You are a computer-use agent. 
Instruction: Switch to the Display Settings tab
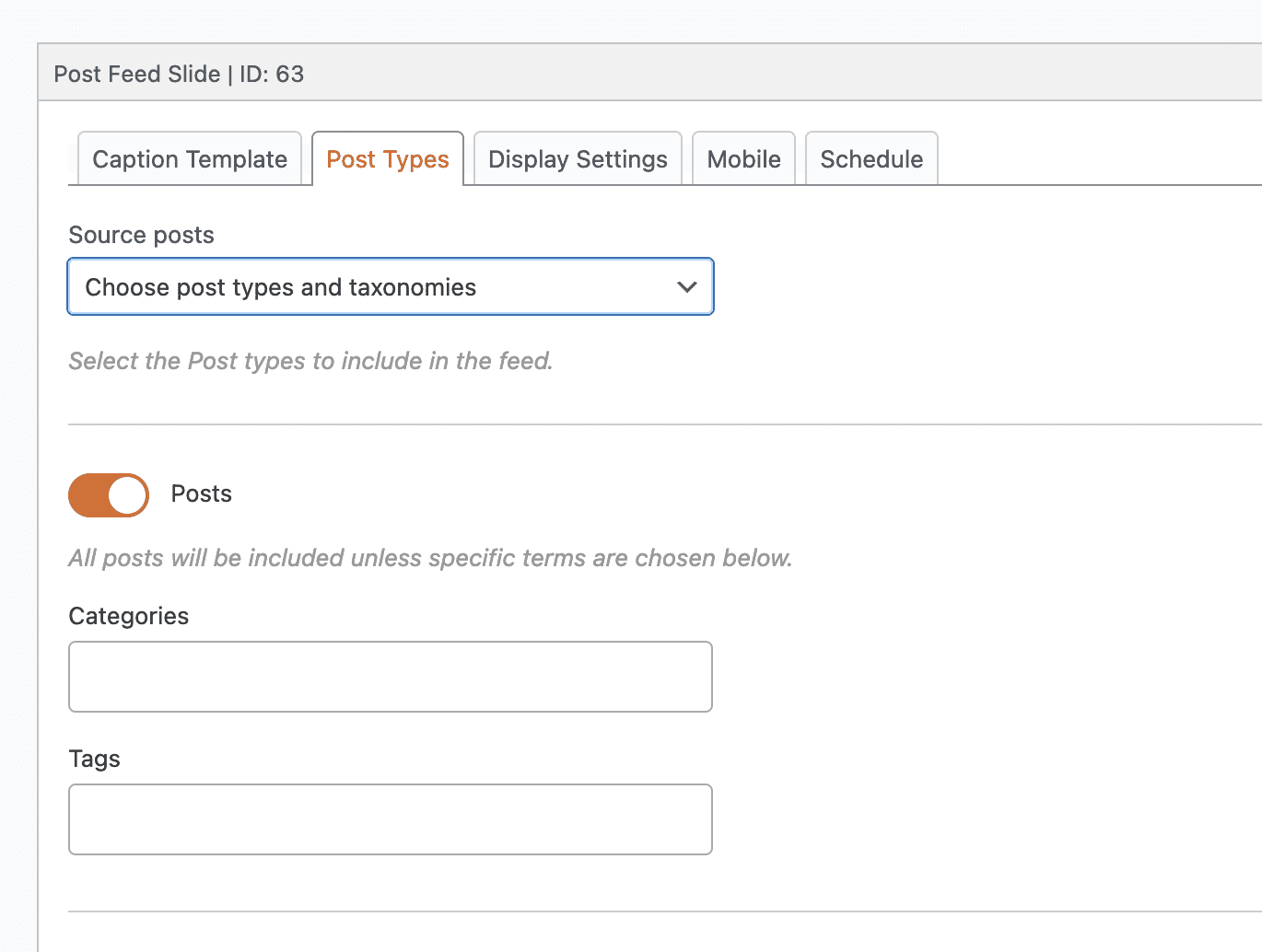pyautogui.click(x=578, y=159)
